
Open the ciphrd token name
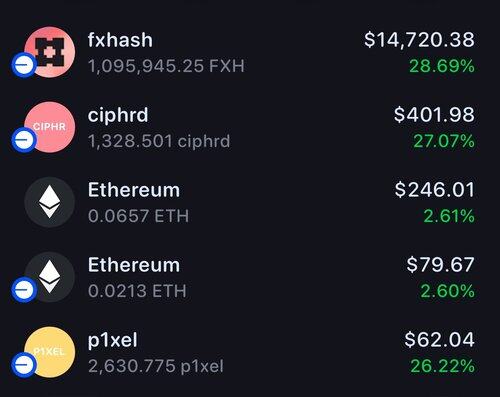[118, 116]
